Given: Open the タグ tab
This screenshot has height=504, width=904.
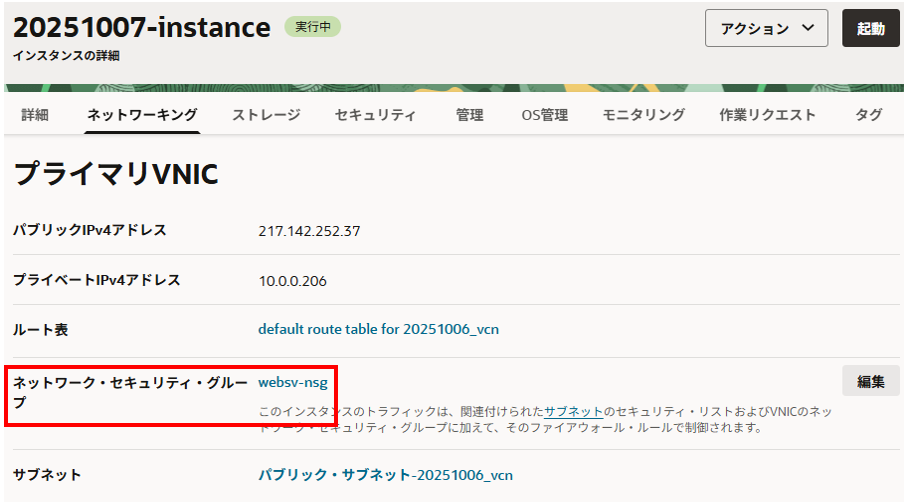Looking at the screenshot, I should tap(868, 115).
